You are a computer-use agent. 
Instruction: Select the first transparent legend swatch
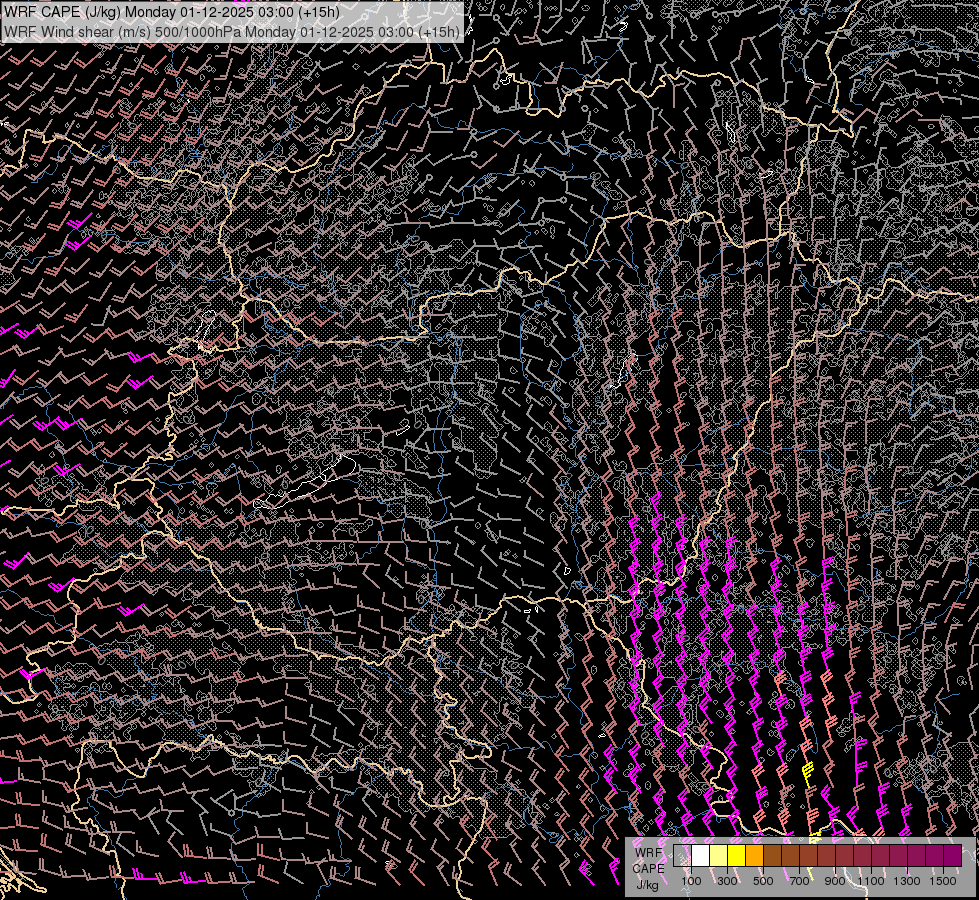(682, 855)
